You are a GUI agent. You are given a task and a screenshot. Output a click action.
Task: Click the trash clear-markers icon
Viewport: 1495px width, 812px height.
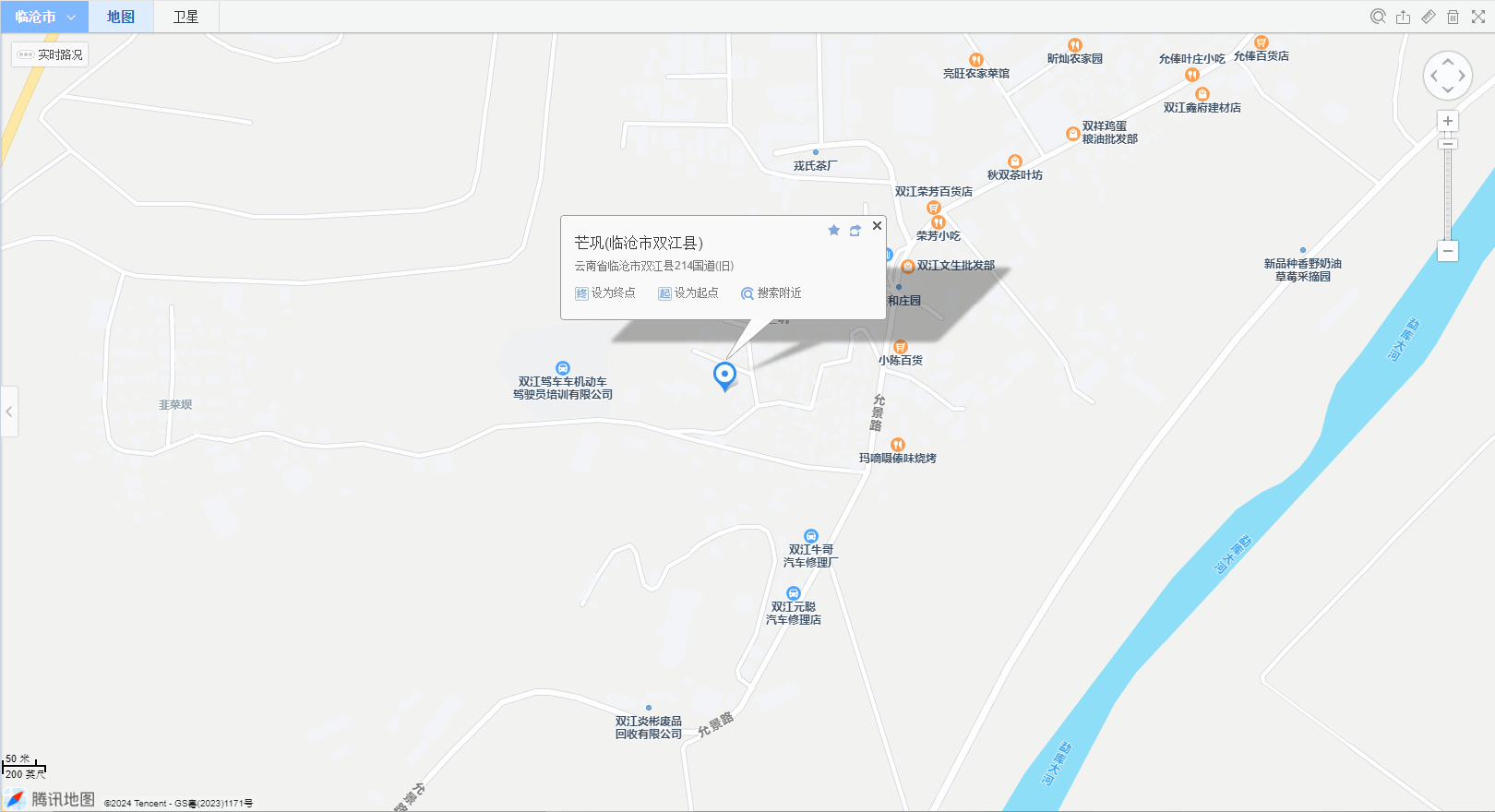(x=1453, y=17)
